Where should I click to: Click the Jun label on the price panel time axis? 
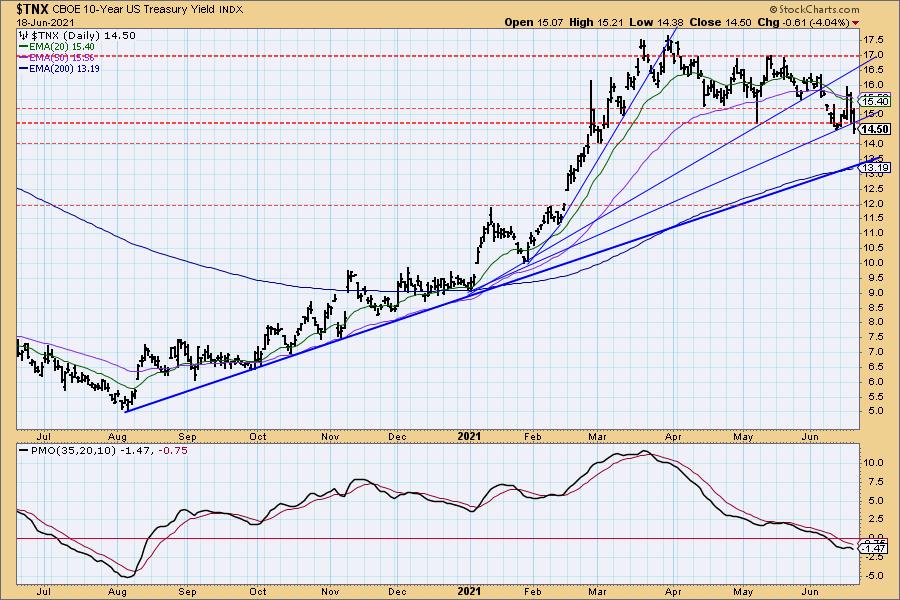[x=810, y=436]
